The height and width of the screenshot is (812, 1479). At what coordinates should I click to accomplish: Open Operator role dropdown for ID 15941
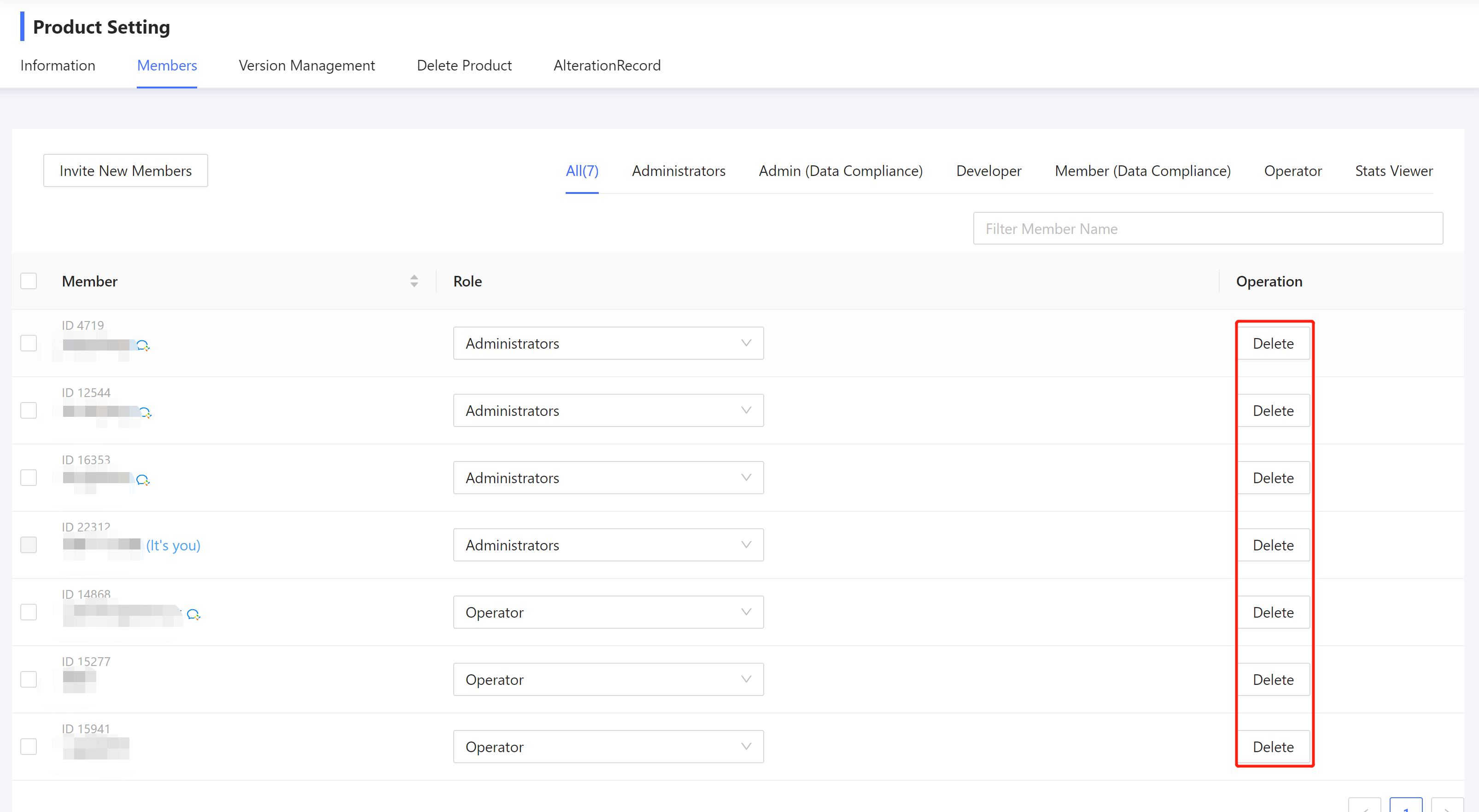(x=608, y=747)
